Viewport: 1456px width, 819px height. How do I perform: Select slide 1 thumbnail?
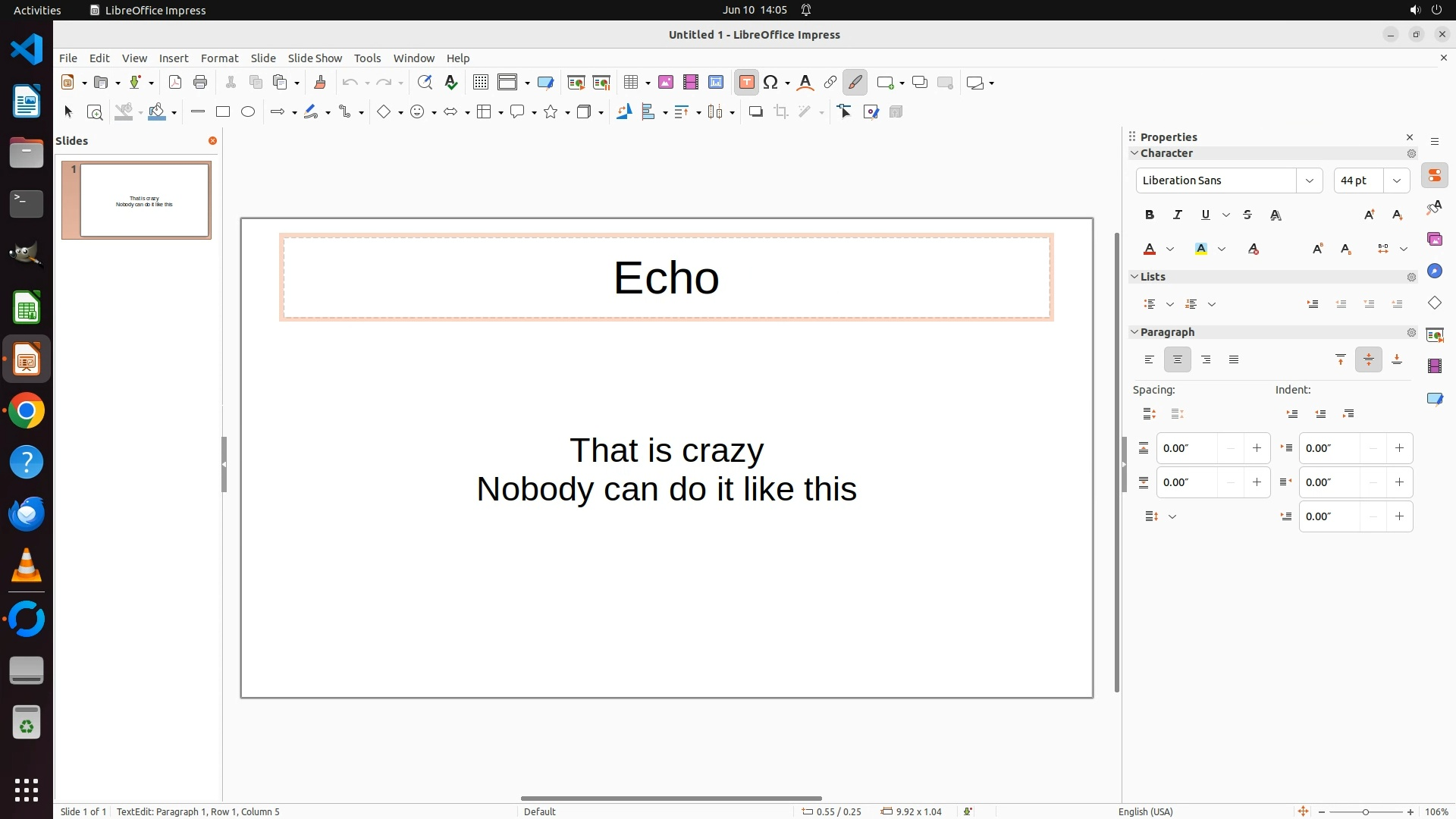144,200
